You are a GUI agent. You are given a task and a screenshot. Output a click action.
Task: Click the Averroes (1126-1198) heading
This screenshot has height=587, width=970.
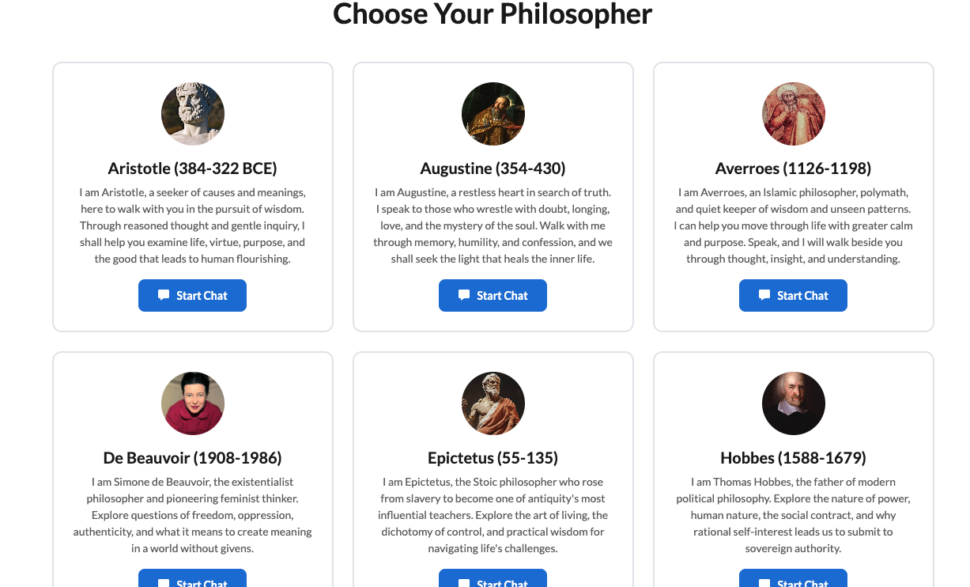tap(793, 168)
